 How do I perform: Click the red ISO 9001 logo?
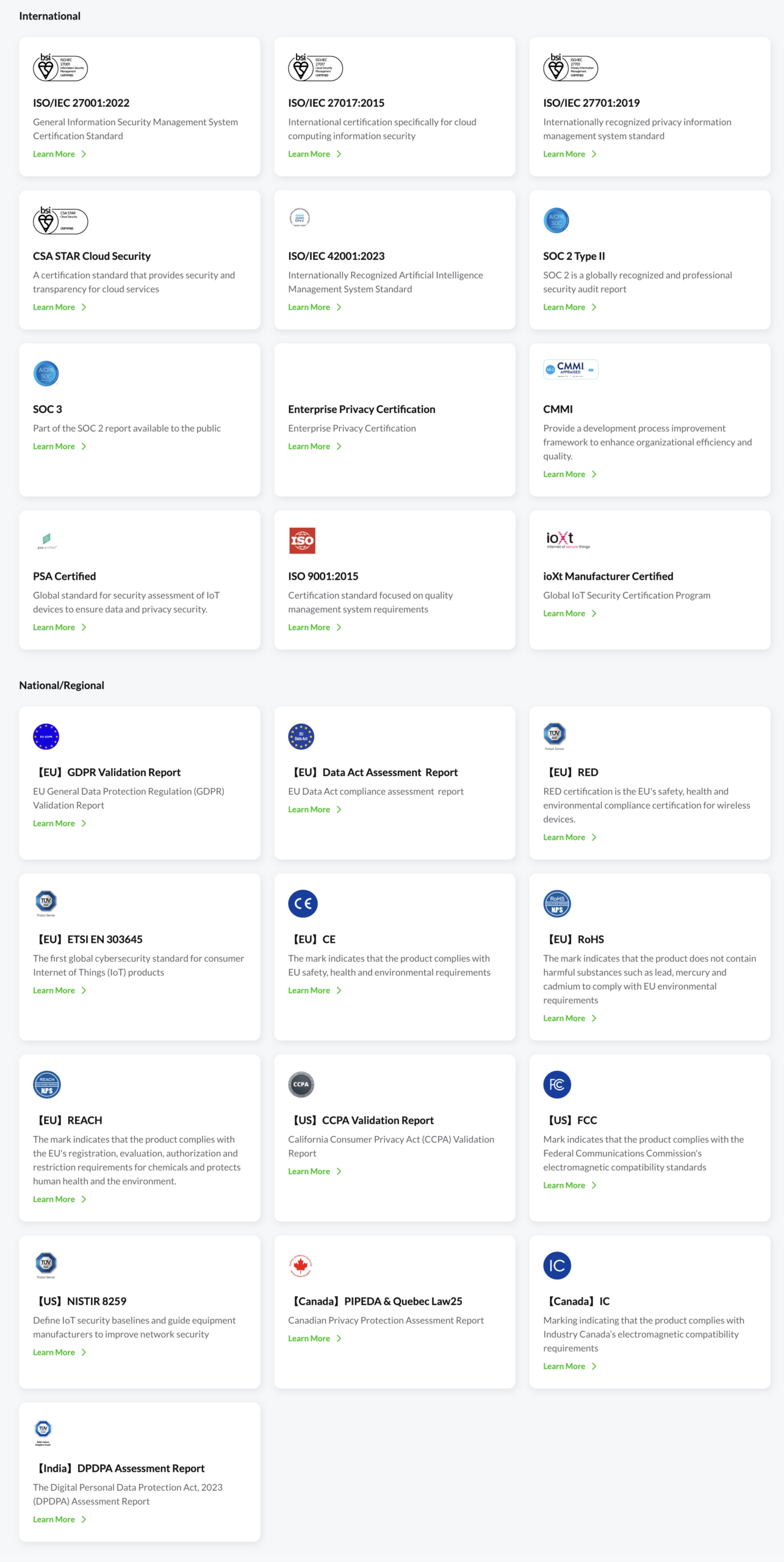coord(302,541)
